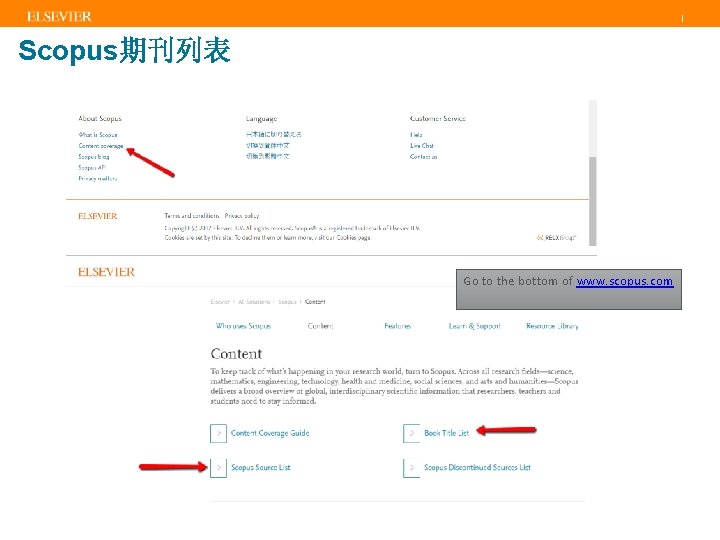Click the chevron icon beside Book Title List

[412, 433]
